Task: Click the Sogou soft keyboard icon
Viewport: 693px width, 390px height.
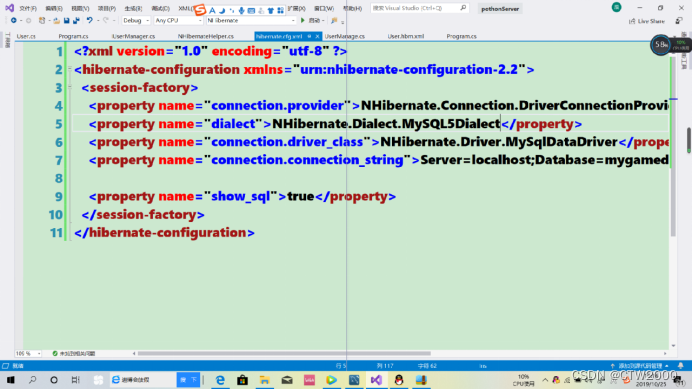Action: click(251, 10)
